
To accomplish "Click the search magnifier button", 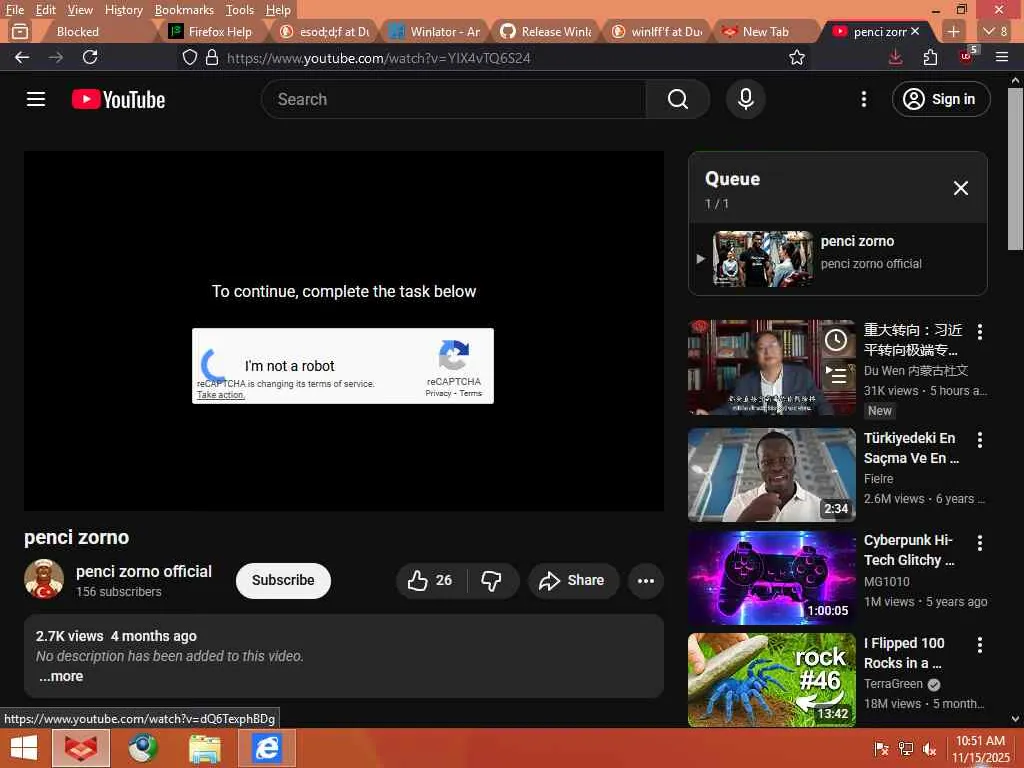I will point(677,99).
